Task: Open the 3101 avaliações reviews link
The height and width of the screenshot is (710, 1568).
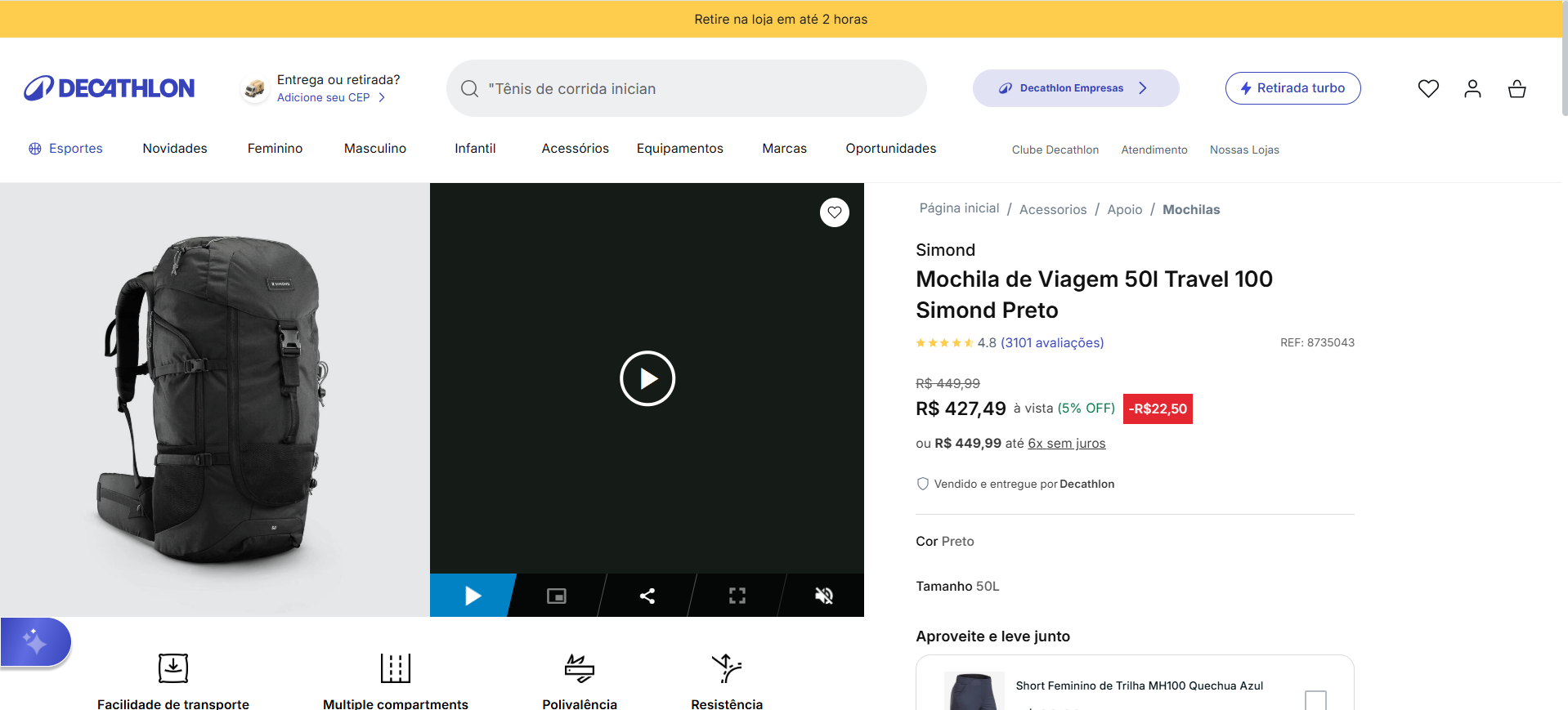Action: pyautogui.click(x=1052, y=343)
